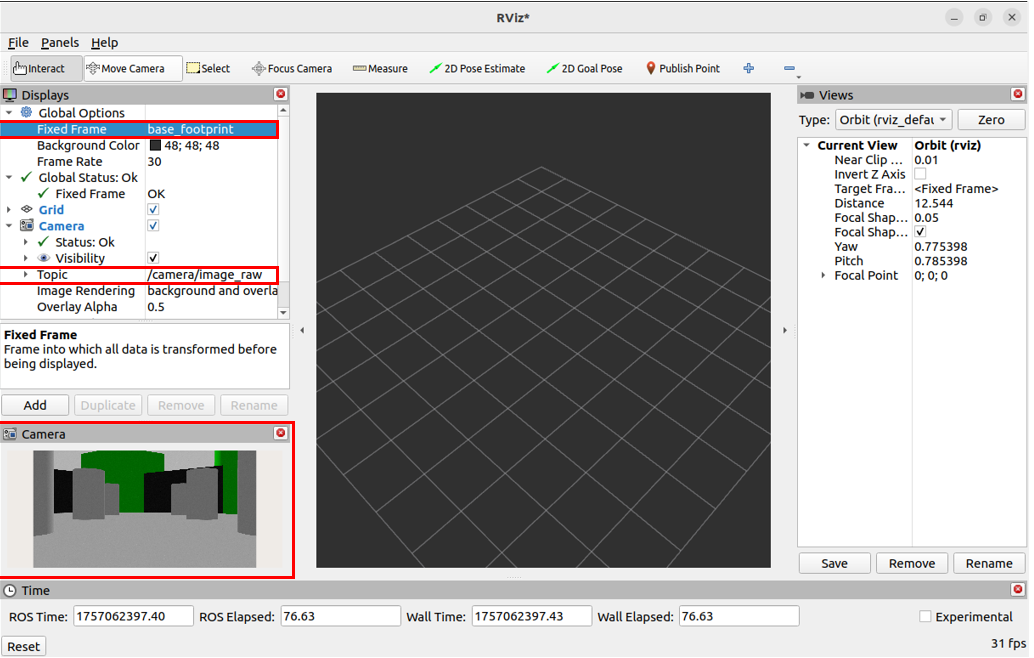Add a new tool with plus icon
The height and width of the screenshot is (658, 1034).
click(x=749, y=68)
